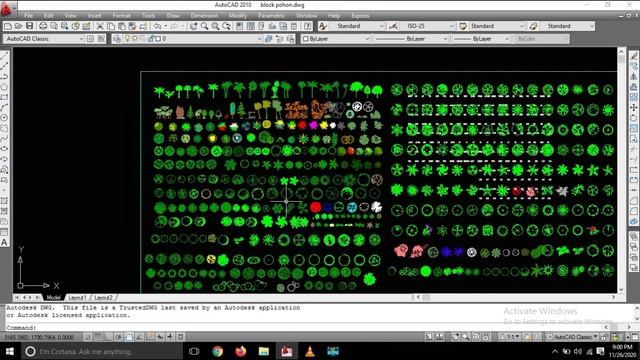Image resolution: width=640 pixels, height=360 pixels.
Task: Open the table style Standard dropdown
Action: coord(497,26)
